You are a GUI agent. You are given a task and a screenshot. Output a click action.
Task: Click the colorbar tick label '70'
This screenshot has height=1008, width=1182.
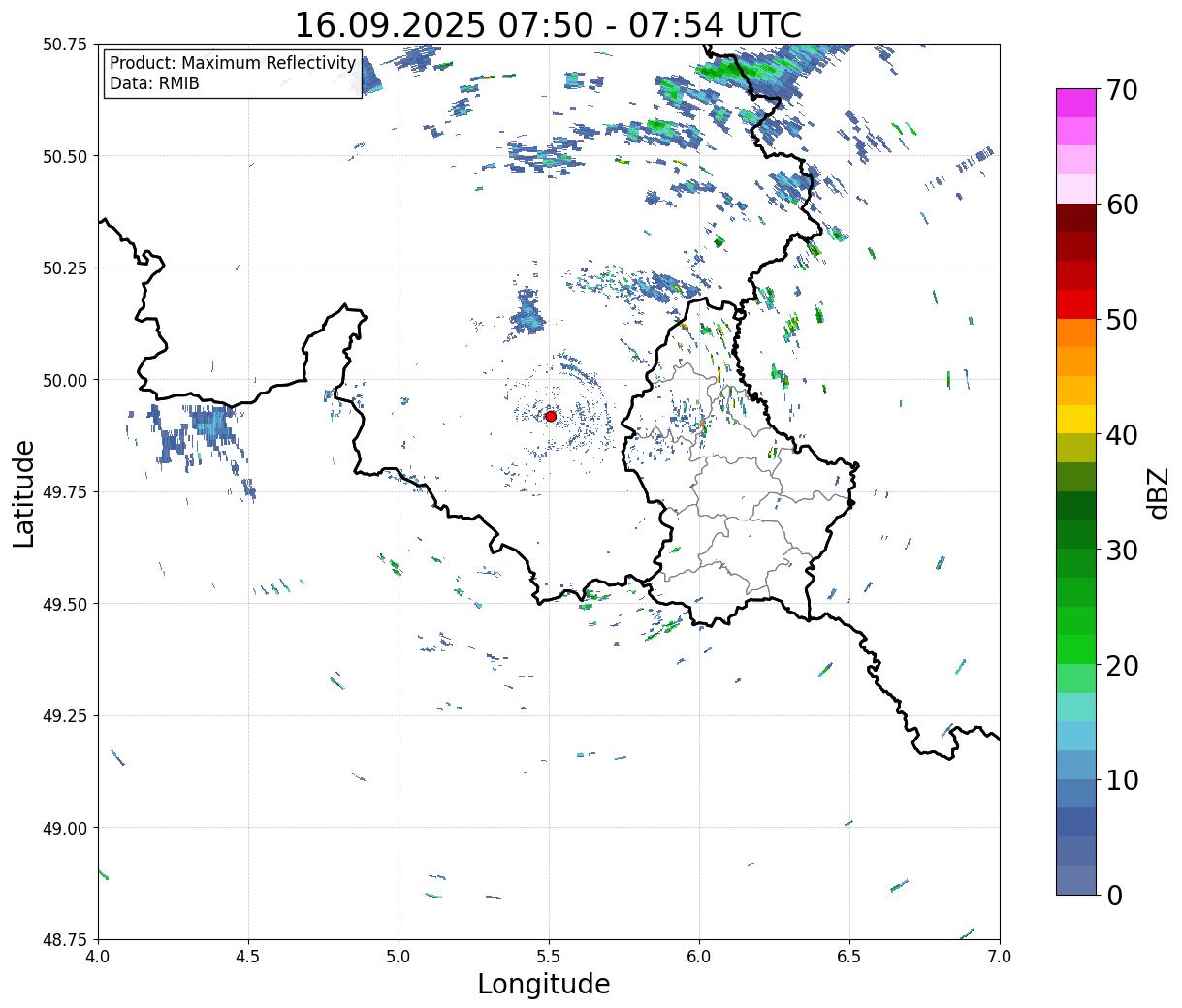pos(1122,90)
